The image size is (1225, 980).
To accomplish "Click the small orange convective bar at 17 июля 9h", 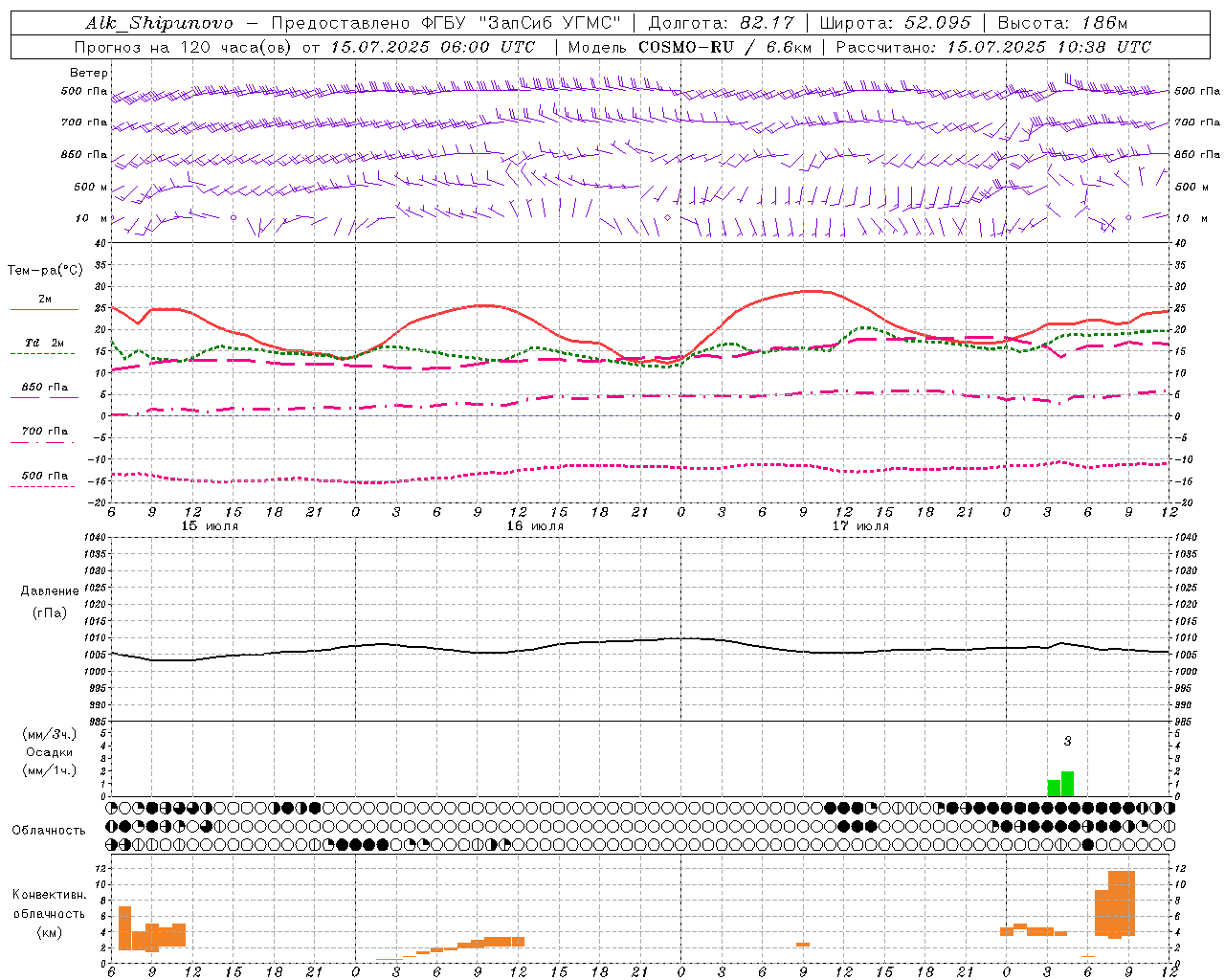I will click(x=803, y=945).
